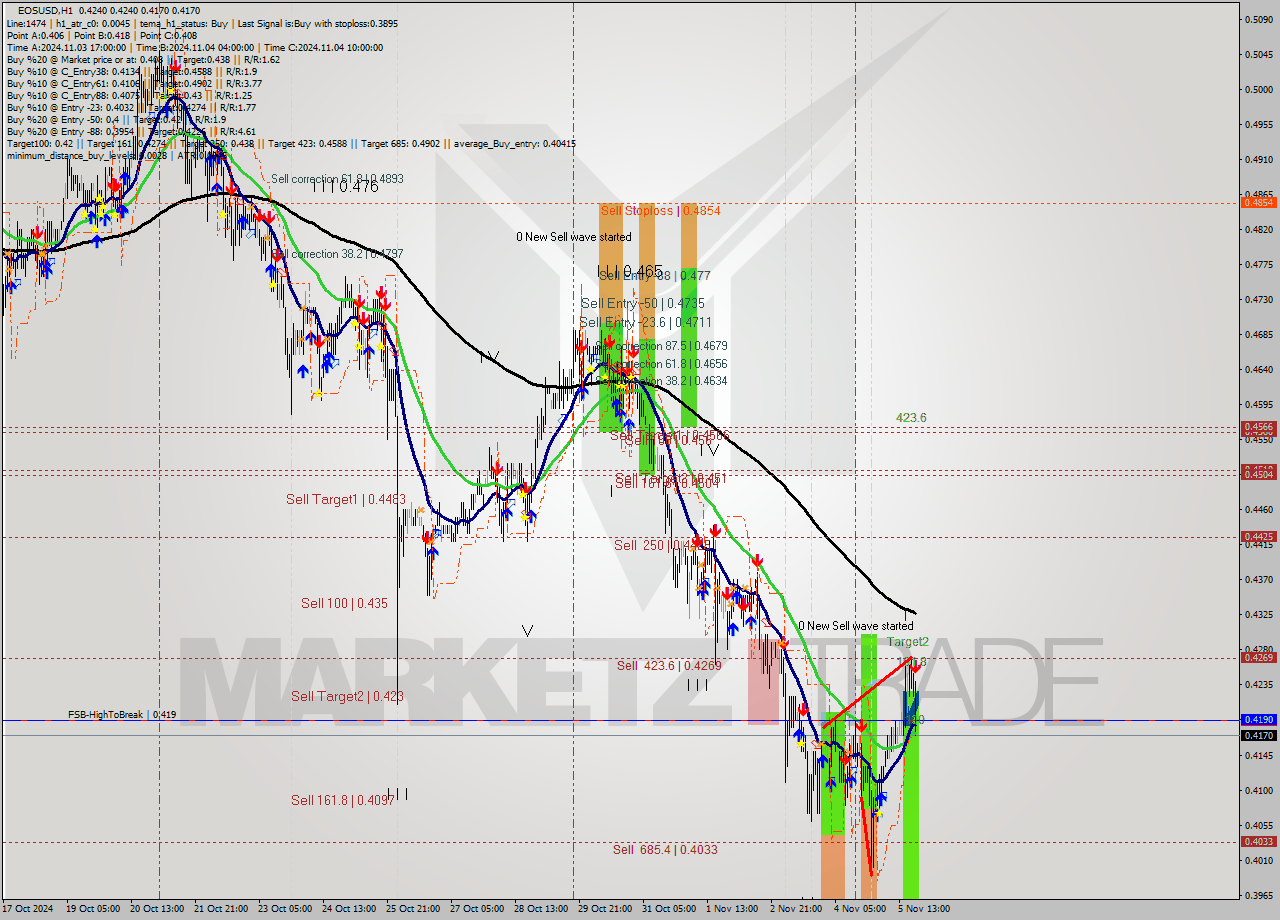Click the '2 Nov 21:00' time label
This screenshot has width=1280, height=920.
point(796,909)
